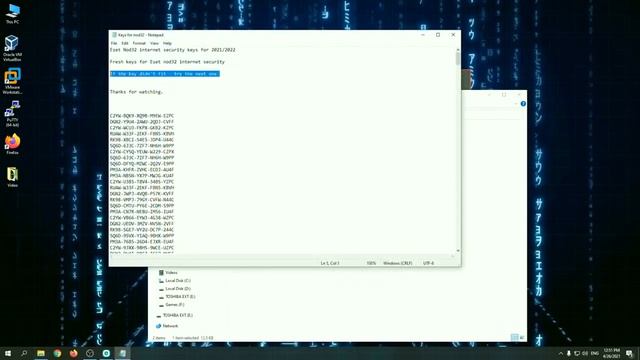The width and height of the screenshot is (640, 360).
Task: Click the 'Eset Nod32 internet security keys' heading line
Action: (173, 50)
